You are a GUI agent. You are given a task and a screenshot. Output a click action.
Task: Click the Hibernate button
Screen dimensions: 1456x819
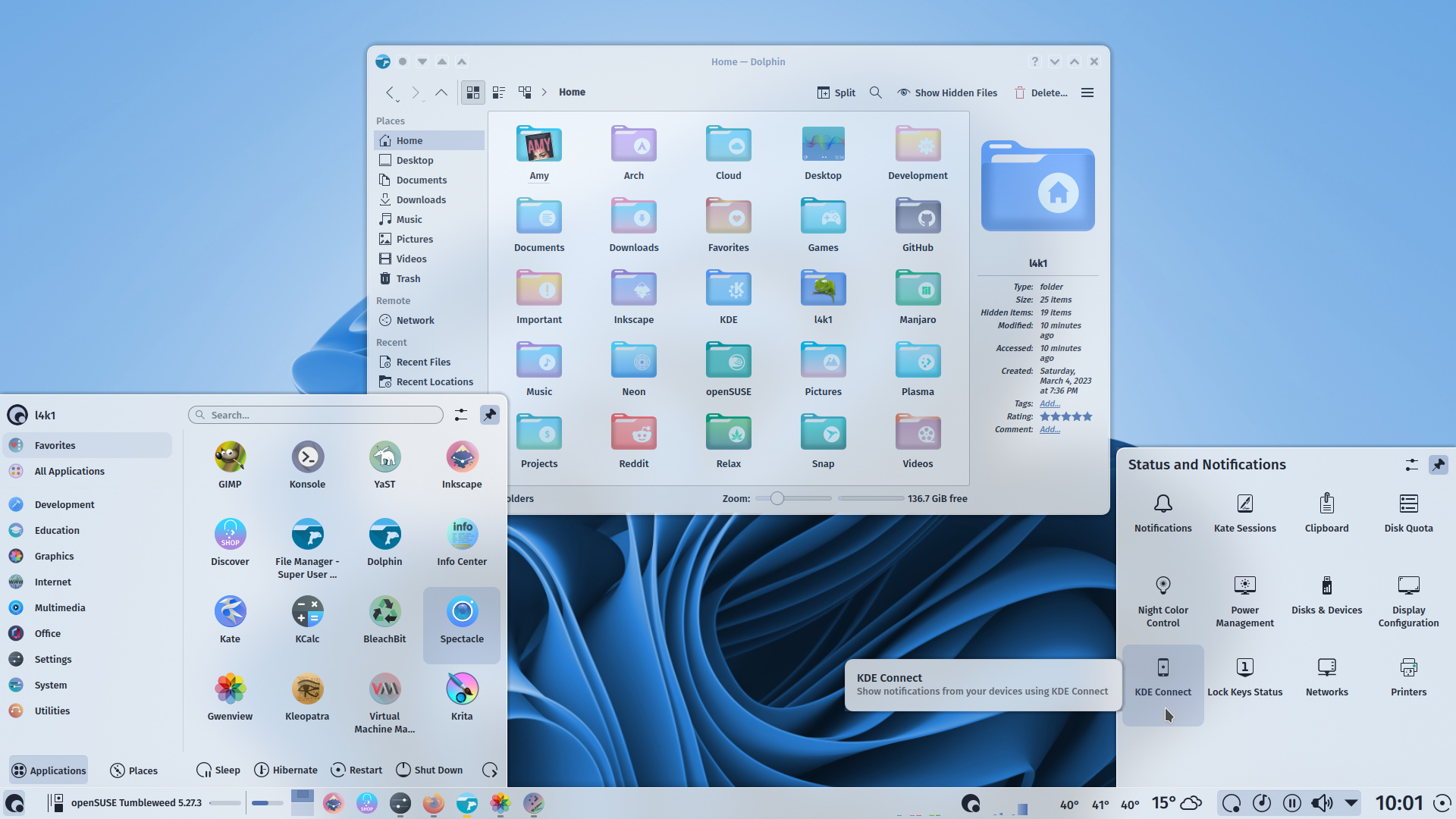click(285, 770)
